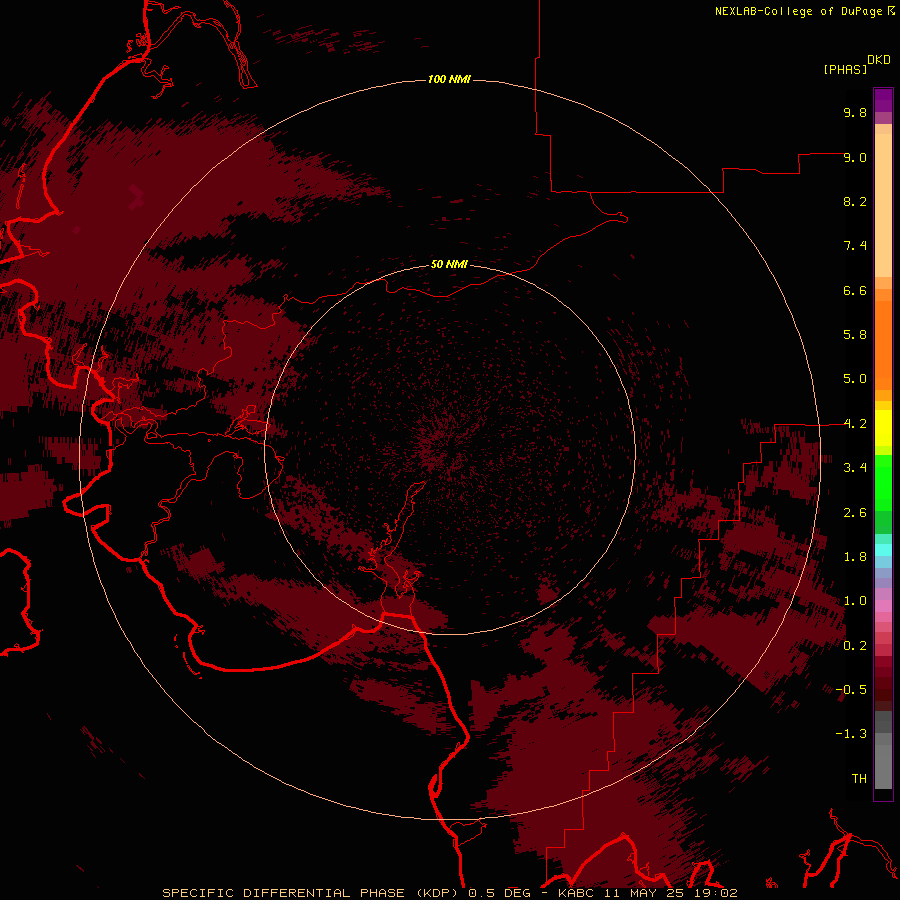The image size is (900, 900).
Task: Click the 9.0 value on the color scale
Action: (x=855, y=157)
